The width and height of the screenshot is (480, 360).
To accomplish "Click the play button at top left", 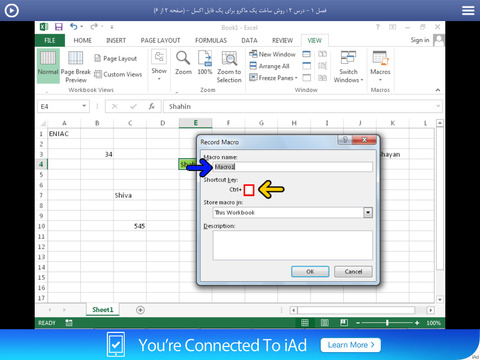I will pyautogui.click(x=12, y=11).
